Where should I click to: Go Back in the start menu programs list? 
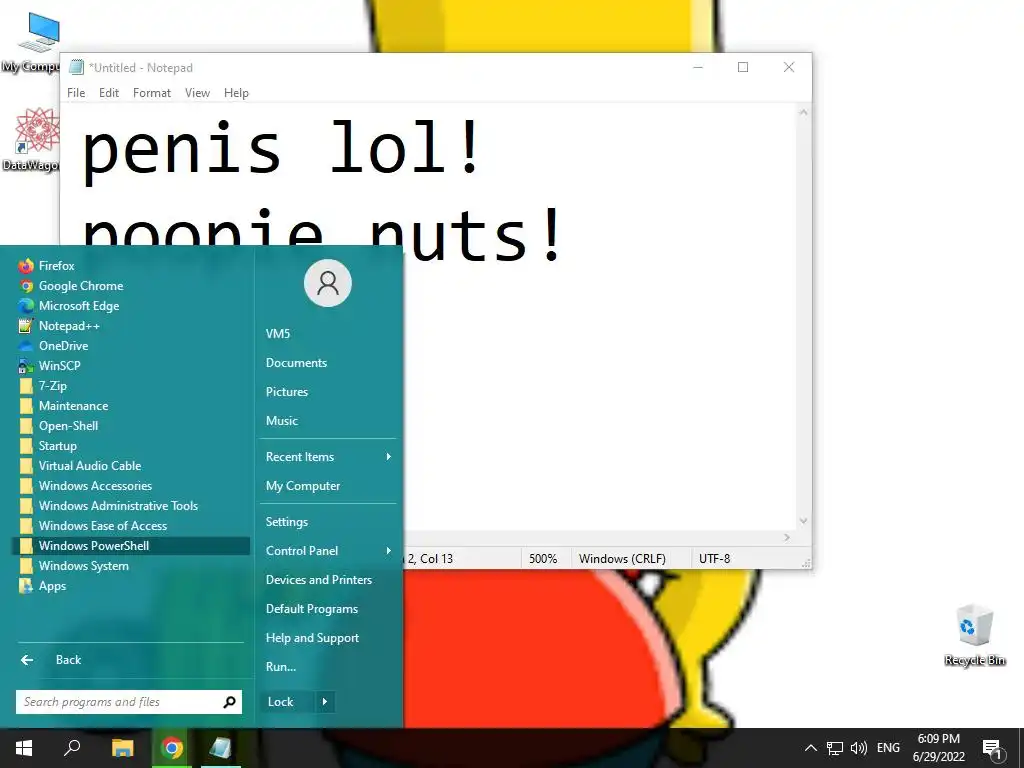point(131,660)
